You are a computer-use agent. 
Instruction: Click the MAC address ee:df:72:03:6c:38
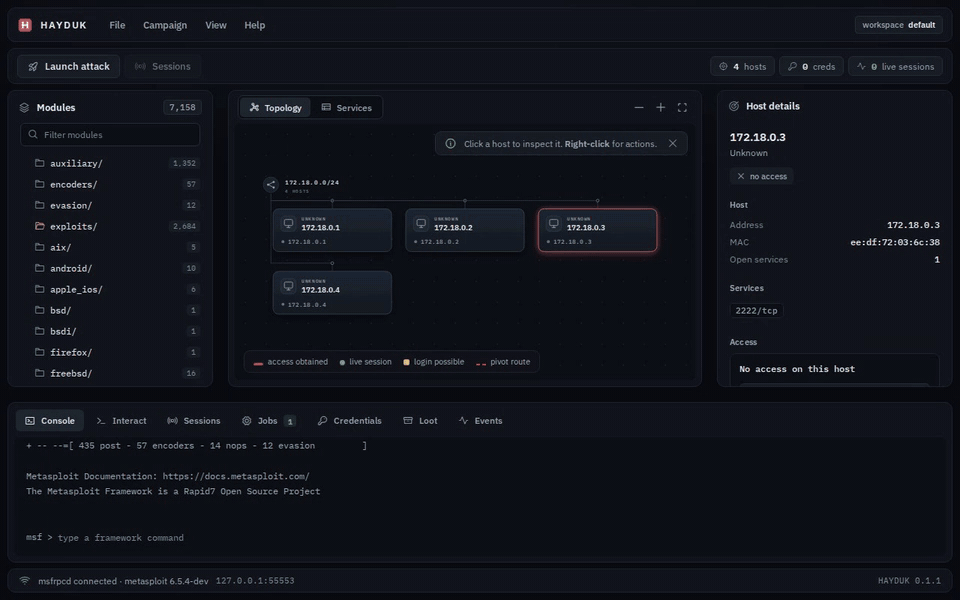click(x=894, y=242)
